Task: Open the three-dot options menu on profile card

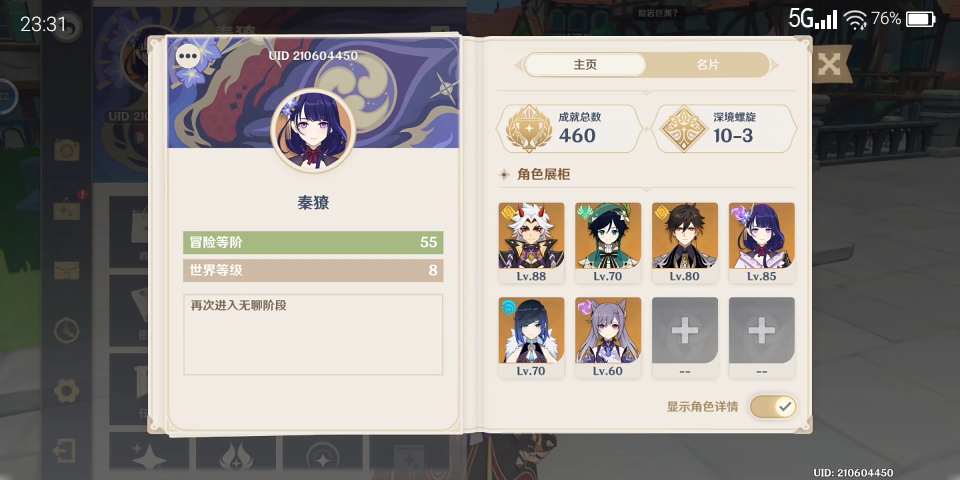Action: pos(187,57)
